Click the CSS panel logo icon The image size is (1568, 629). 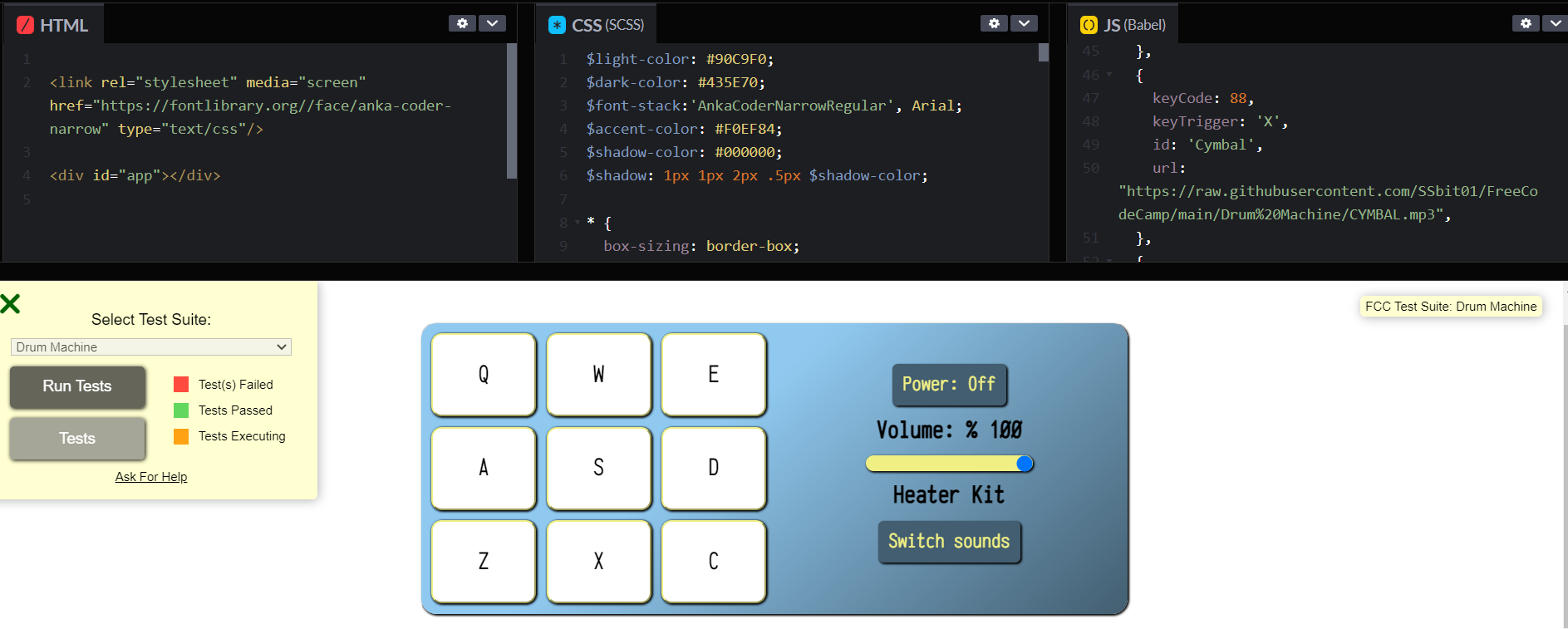pyautogui.click(x=557, y=25)
